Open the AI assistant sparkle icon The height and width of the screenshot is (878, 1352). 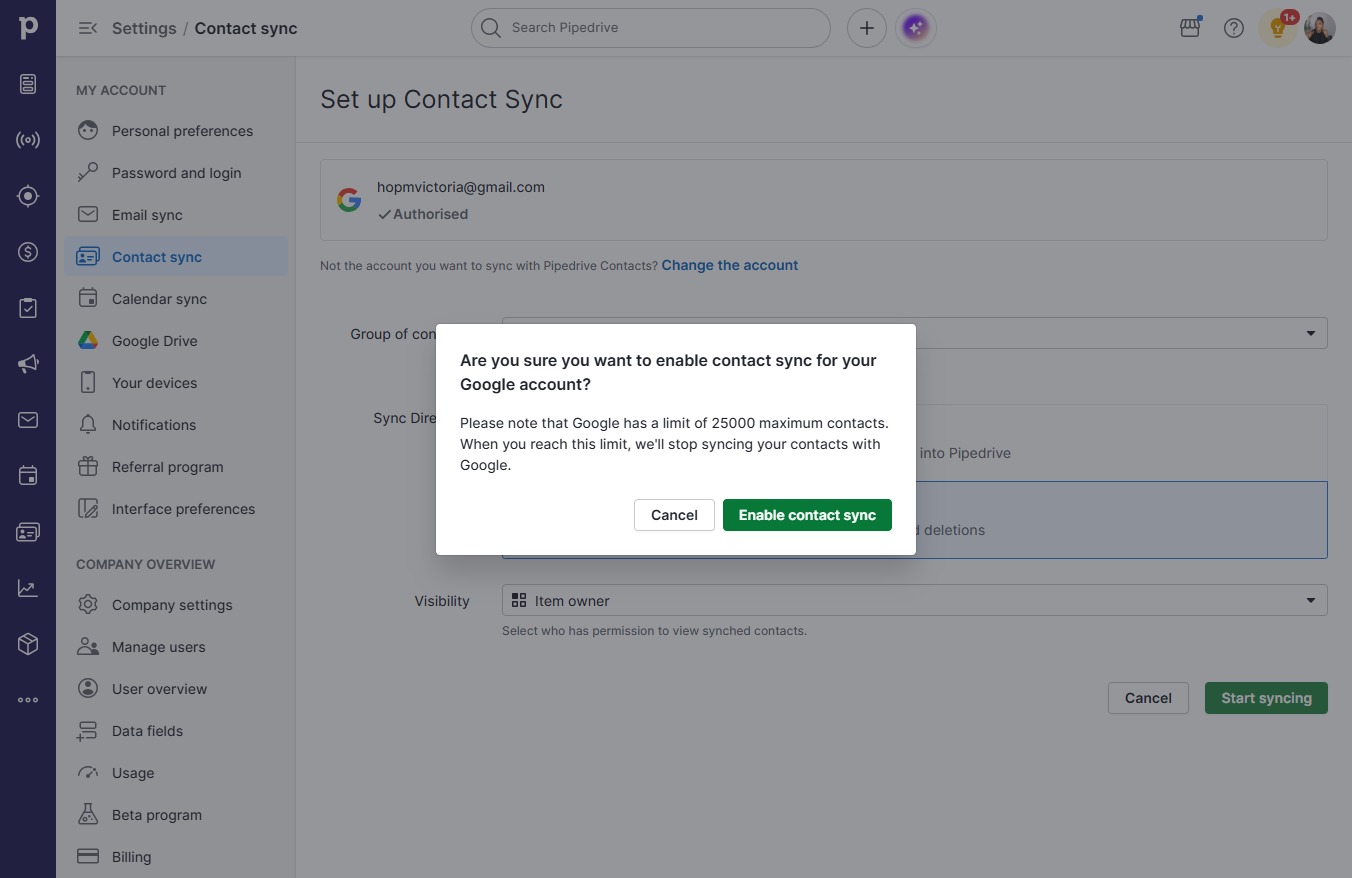point(916,28)
